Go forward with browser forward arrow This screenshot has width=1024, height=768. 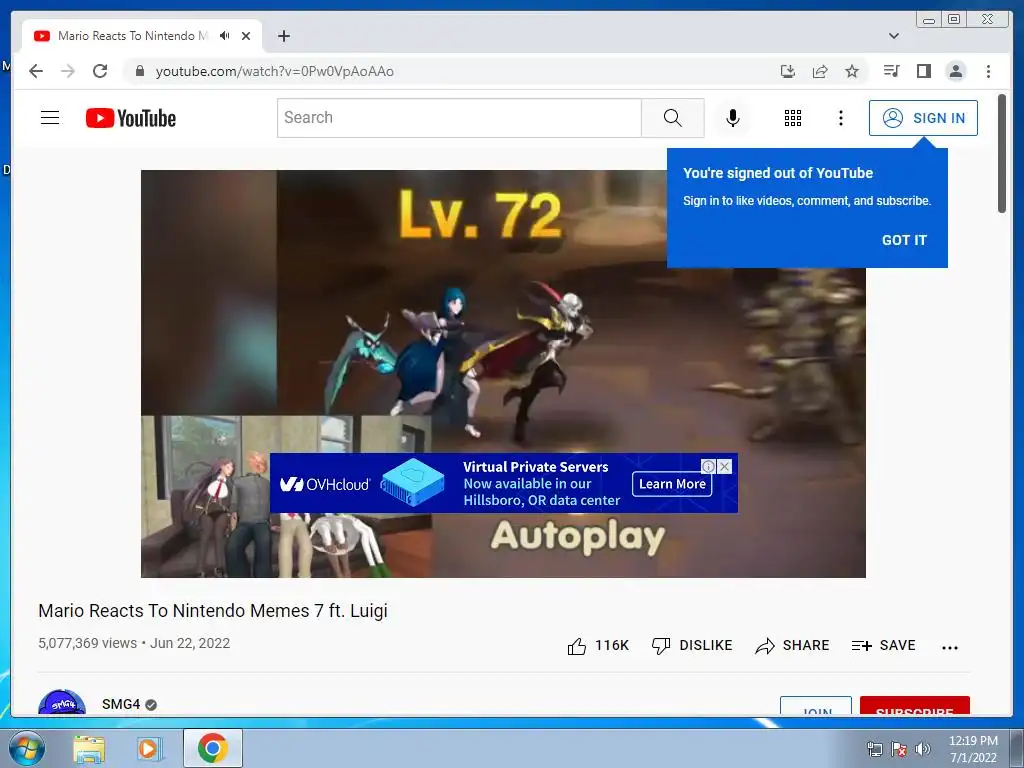68,71
